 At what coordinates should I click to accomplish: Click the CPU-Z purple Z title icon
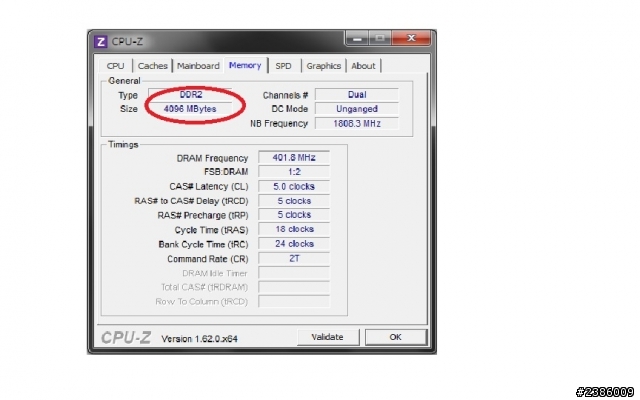click(100, 42)
